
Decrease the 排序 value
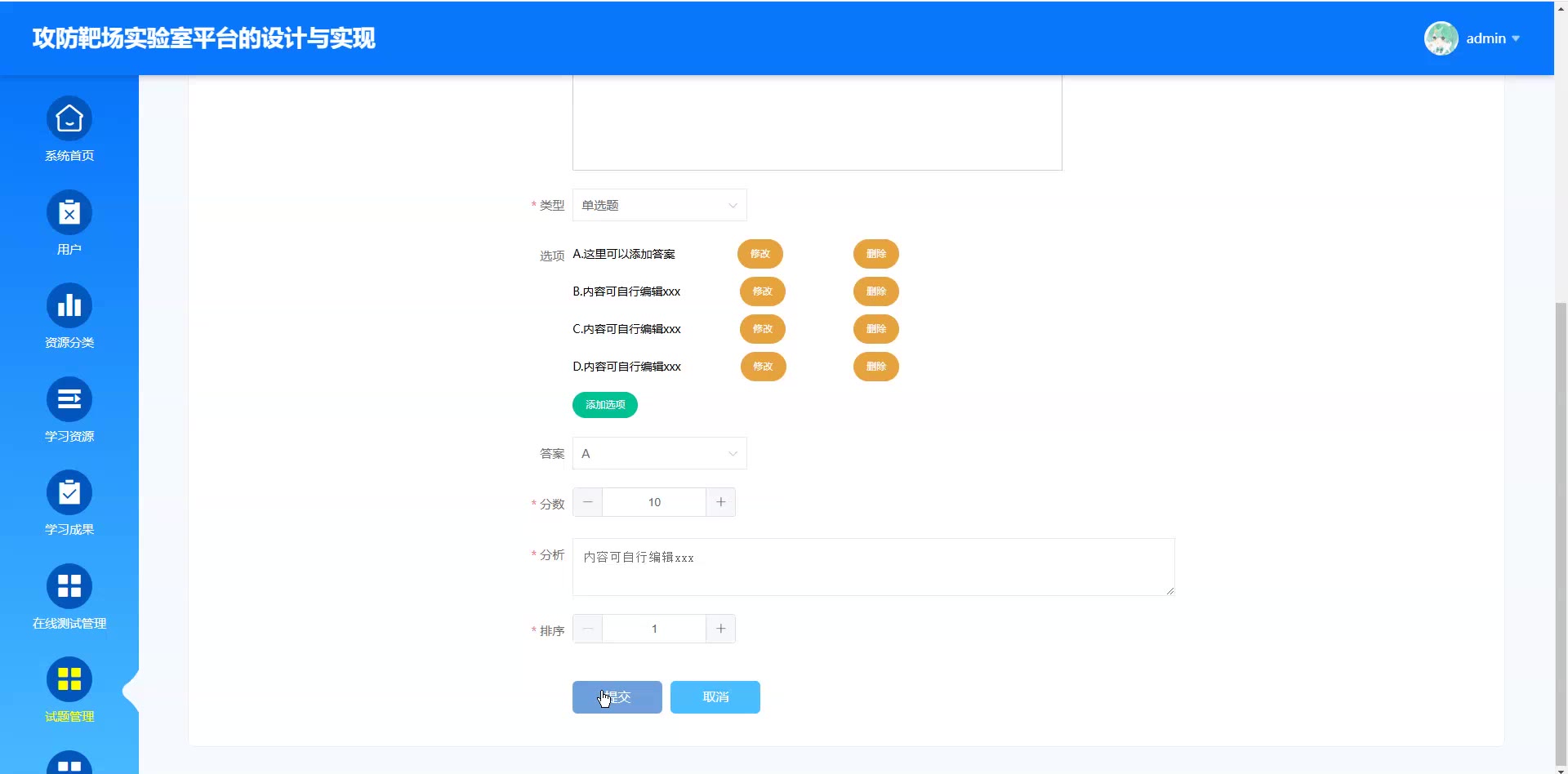coord(588,629)
